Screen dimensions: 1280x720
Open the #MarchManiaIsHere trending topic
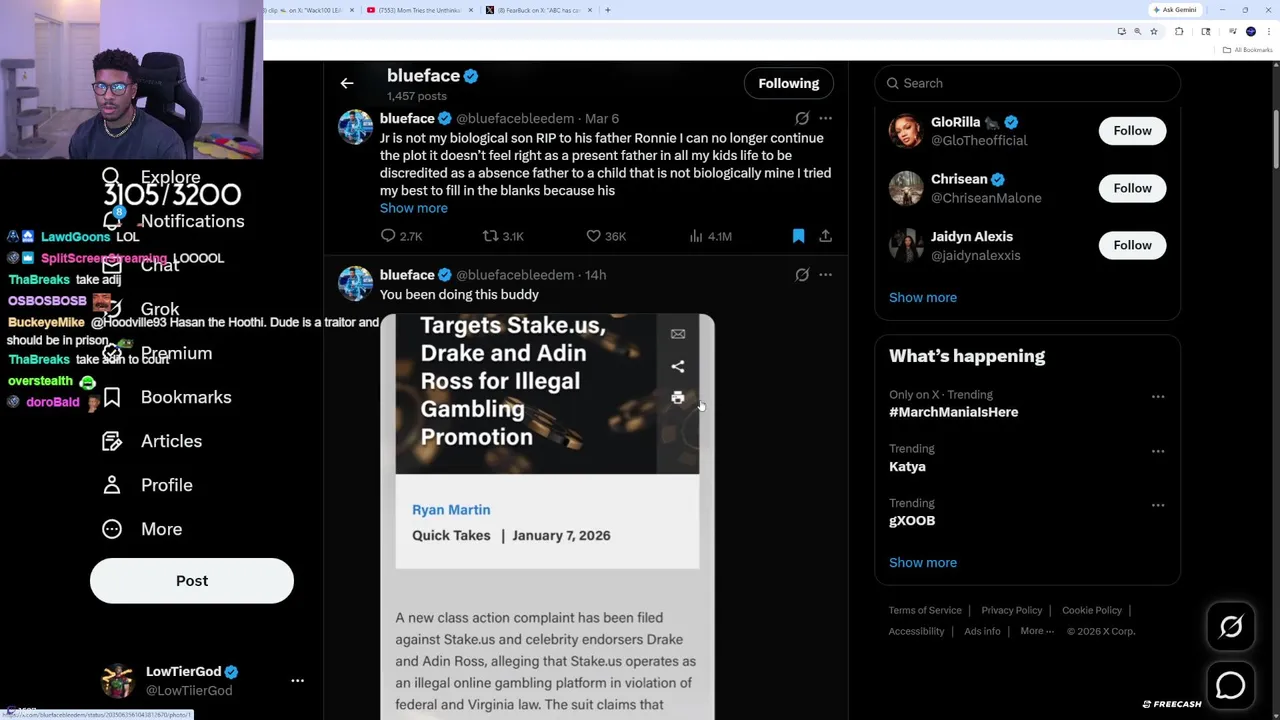[953, 412]
